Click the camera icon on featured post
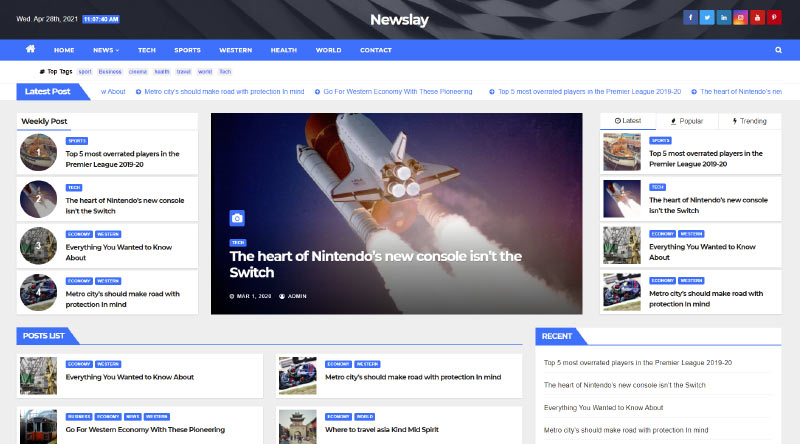 (x=237, y=218)
